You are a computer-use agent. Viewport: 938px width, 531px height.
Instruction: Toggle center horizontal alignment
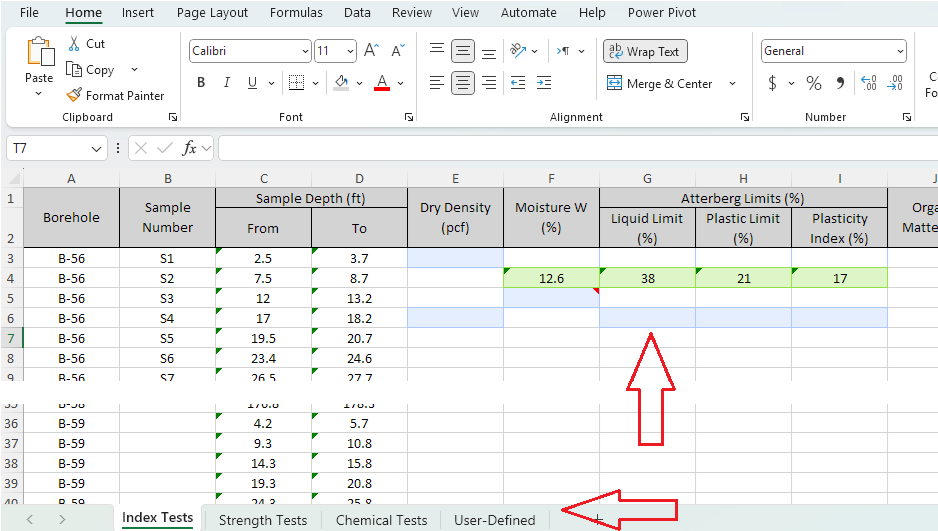(x=462, y=83)
